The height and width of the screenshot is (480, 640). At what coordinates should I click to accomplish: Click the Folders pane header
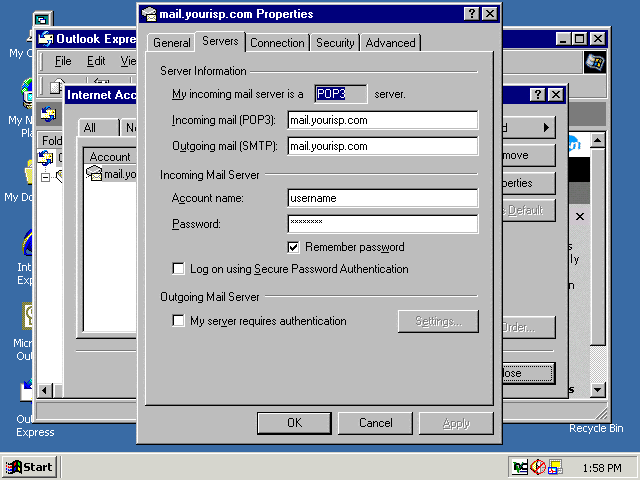51,140
